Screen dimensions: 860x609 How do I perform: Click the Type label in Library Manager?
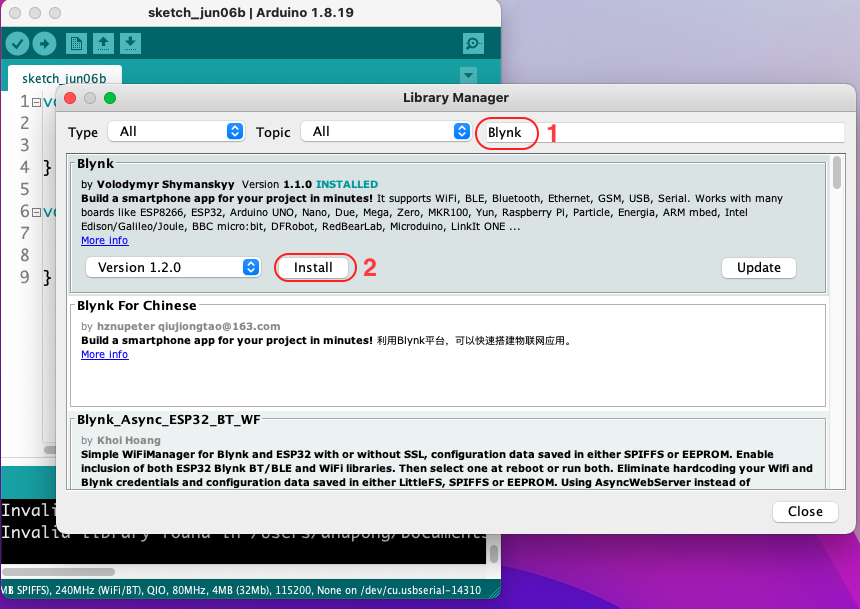83,132
